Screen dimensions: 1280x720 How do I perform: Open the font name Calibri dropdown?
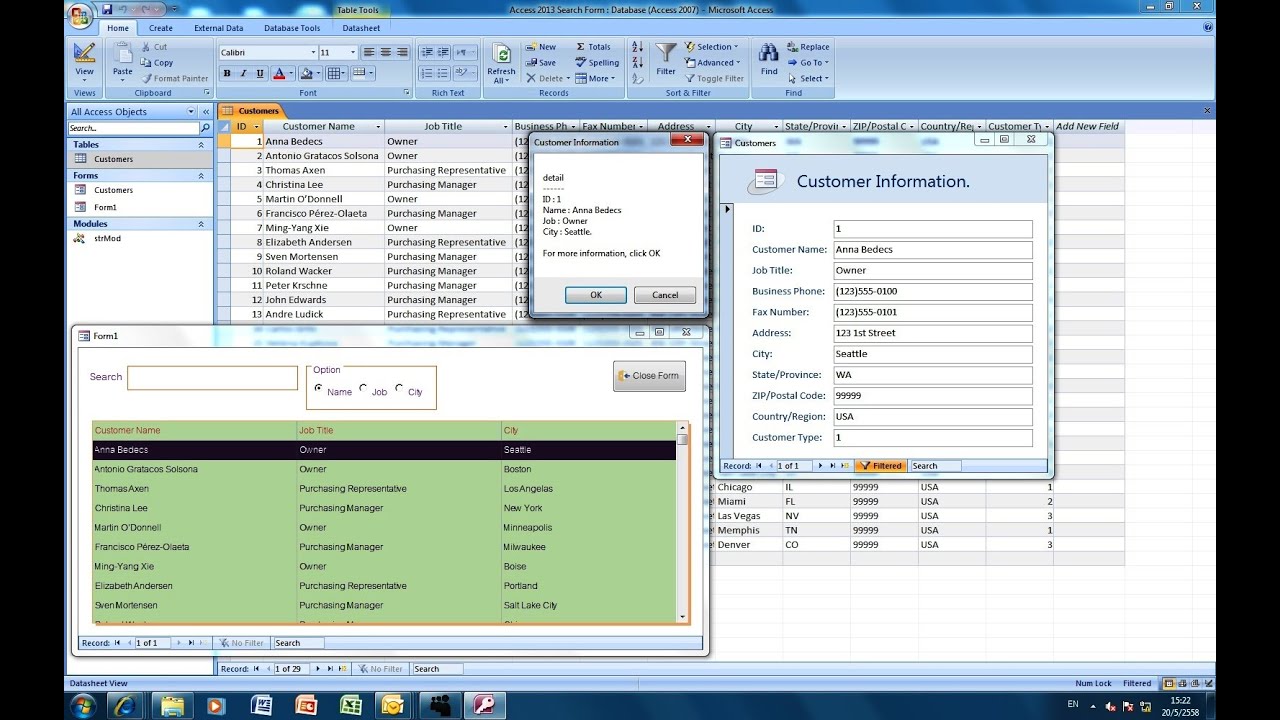[312, 52]
